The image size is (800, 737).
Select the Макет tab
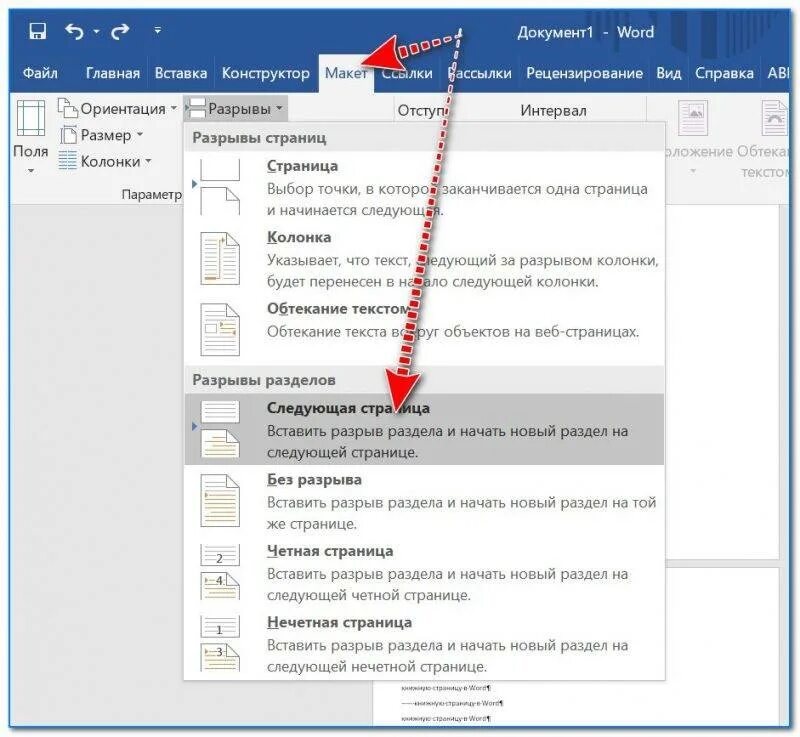pos(346,73)
